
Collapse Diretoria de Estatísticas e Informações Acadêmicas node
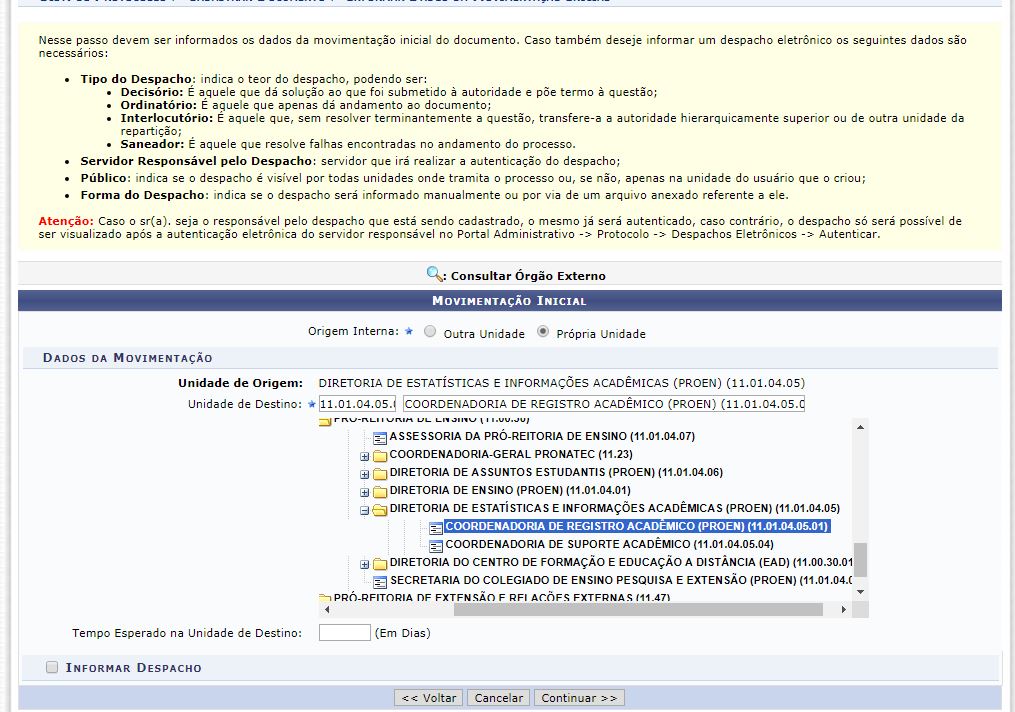point(365,509)
